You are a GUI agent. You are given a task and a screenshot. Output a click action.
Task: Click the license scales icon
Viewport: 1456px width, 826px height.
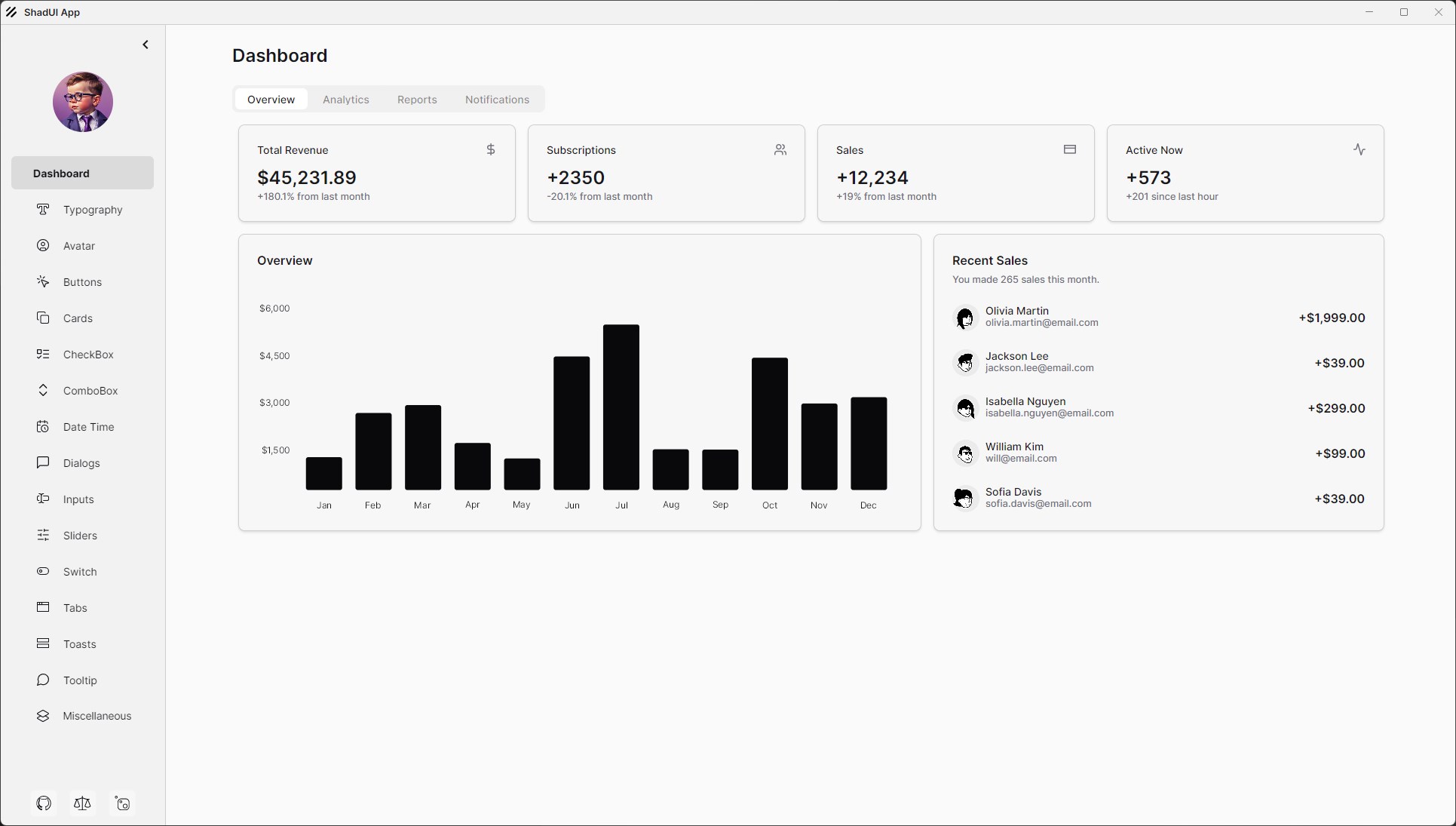tap(83, 803)
